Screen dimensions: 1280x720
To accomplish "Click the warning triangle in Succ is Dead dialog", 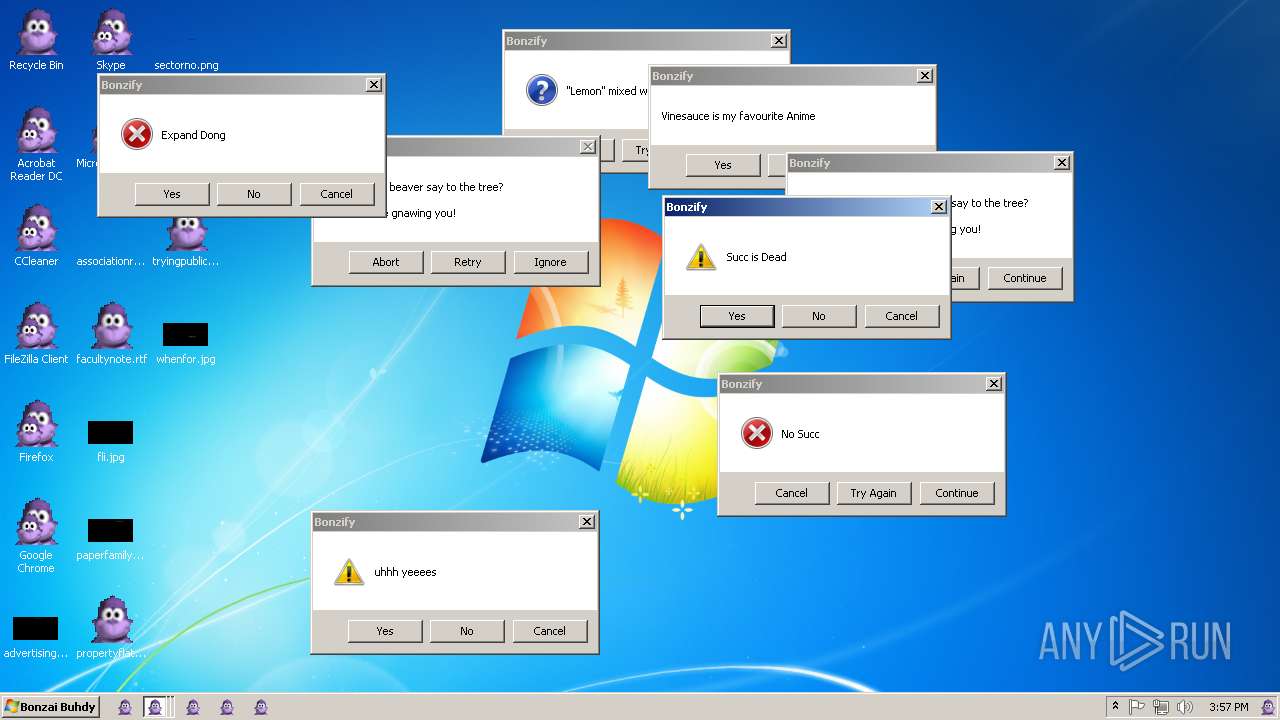I will click(x=701, y=257).
